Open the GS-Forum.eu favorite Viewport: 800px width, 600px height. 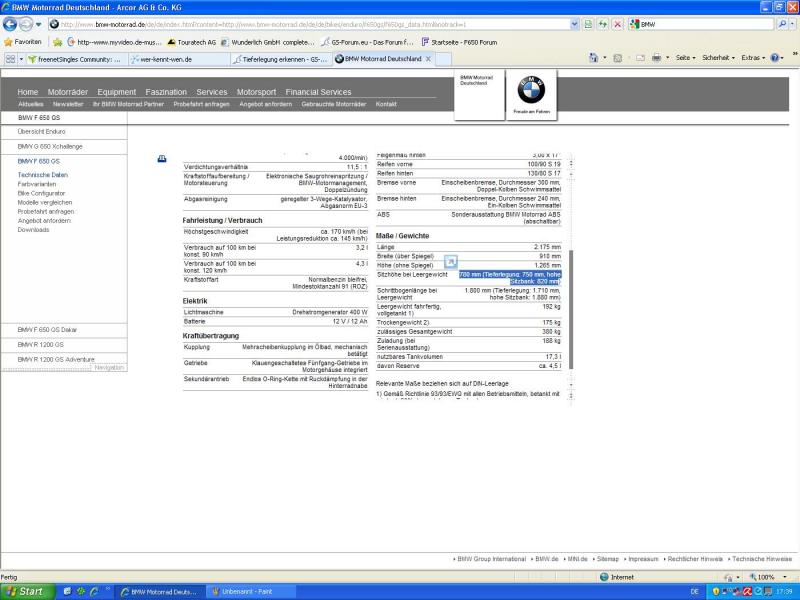pyautogui.click(x=368, y=42)
